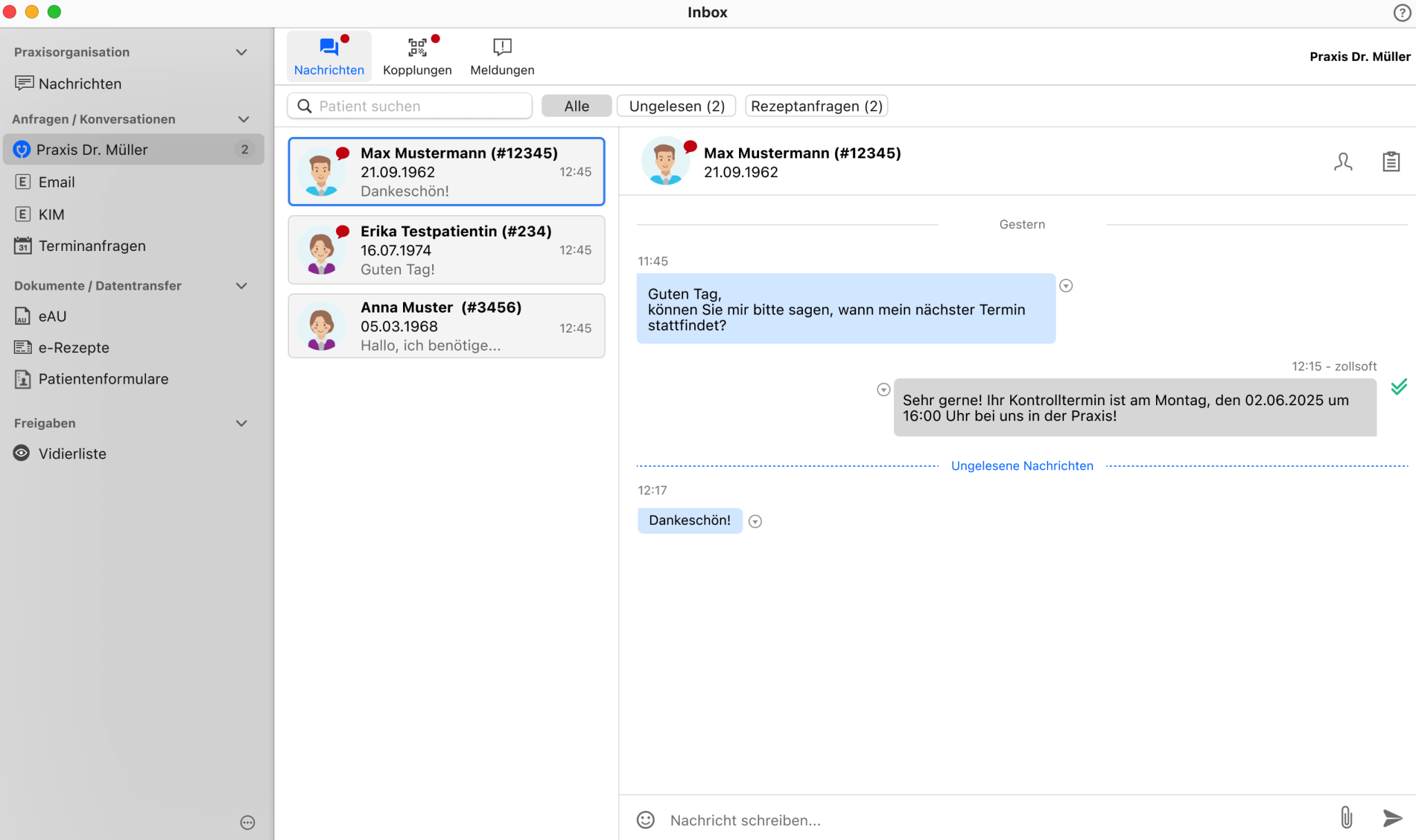Click the Praxis Dr. Müller title at top right
Viewport: 1416px width, 840px height.
click(x=1359, y=57)
